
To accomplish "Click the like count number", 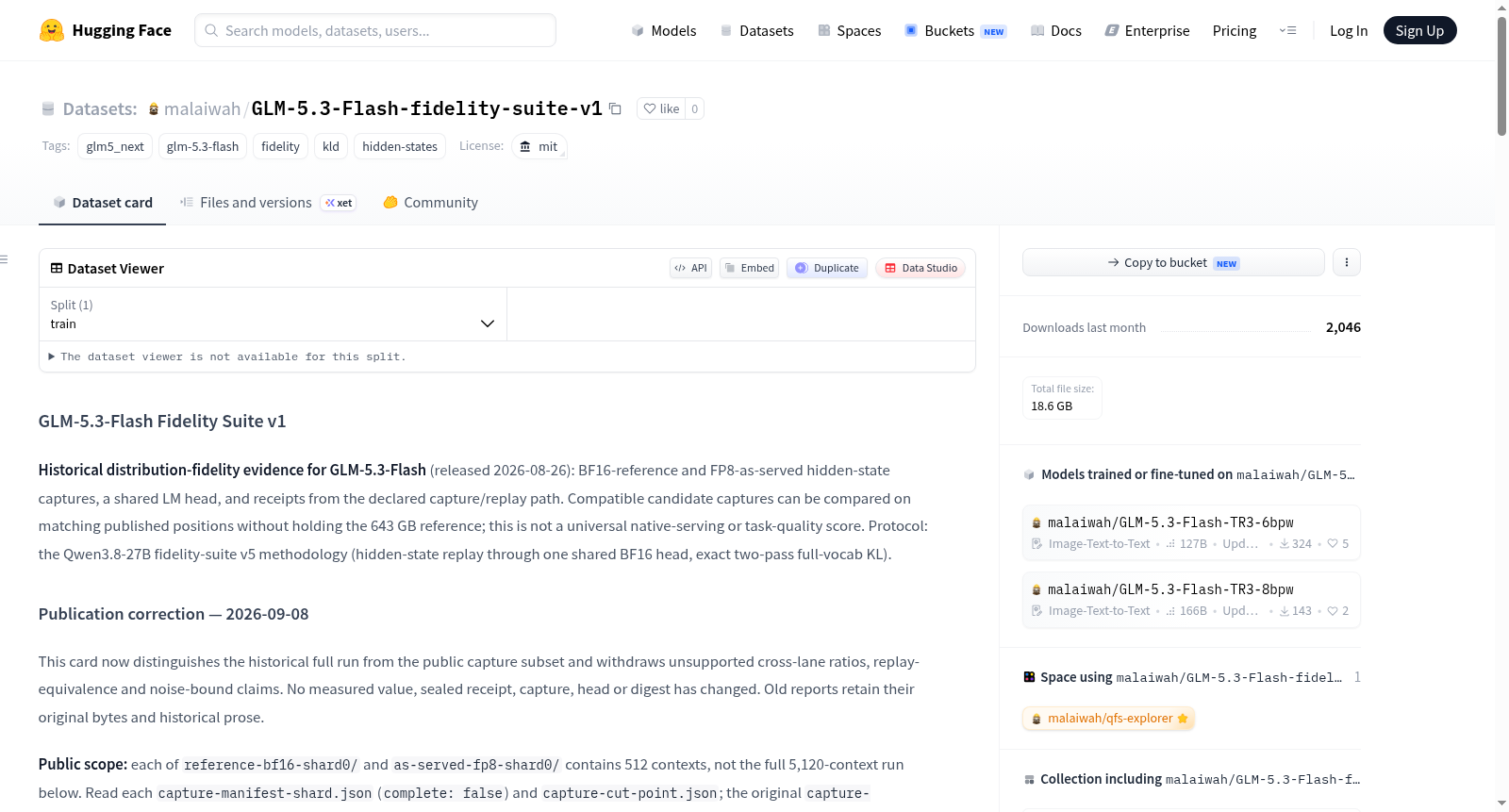I will (x=695, y=108).
